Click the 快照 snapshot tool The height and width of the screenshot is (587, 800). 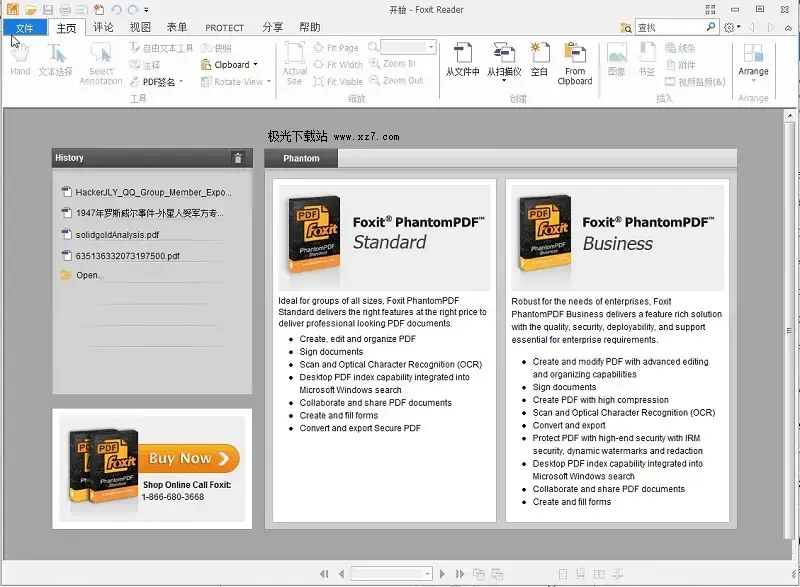coord(216,48)
